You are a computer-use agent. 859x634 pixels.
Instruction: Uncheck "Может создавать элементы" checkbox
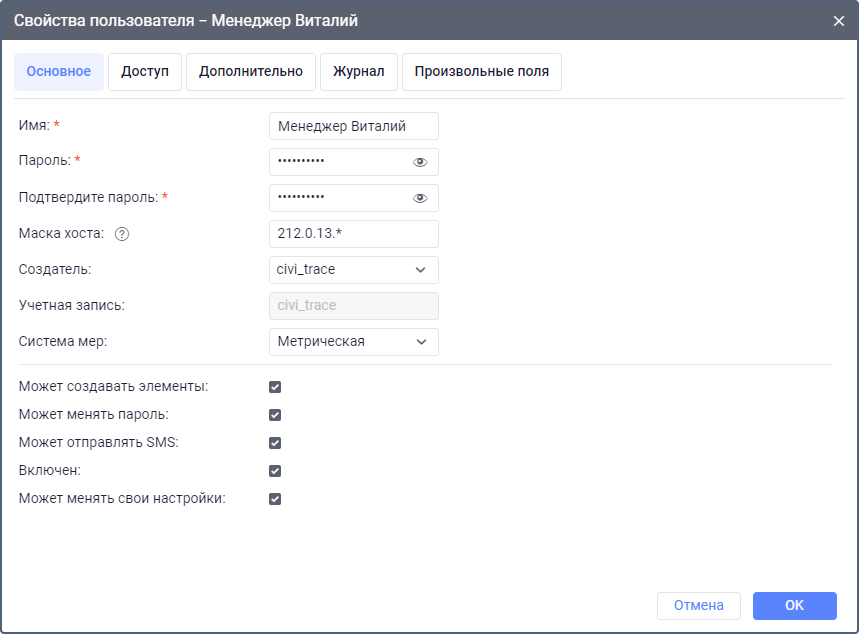275,387
